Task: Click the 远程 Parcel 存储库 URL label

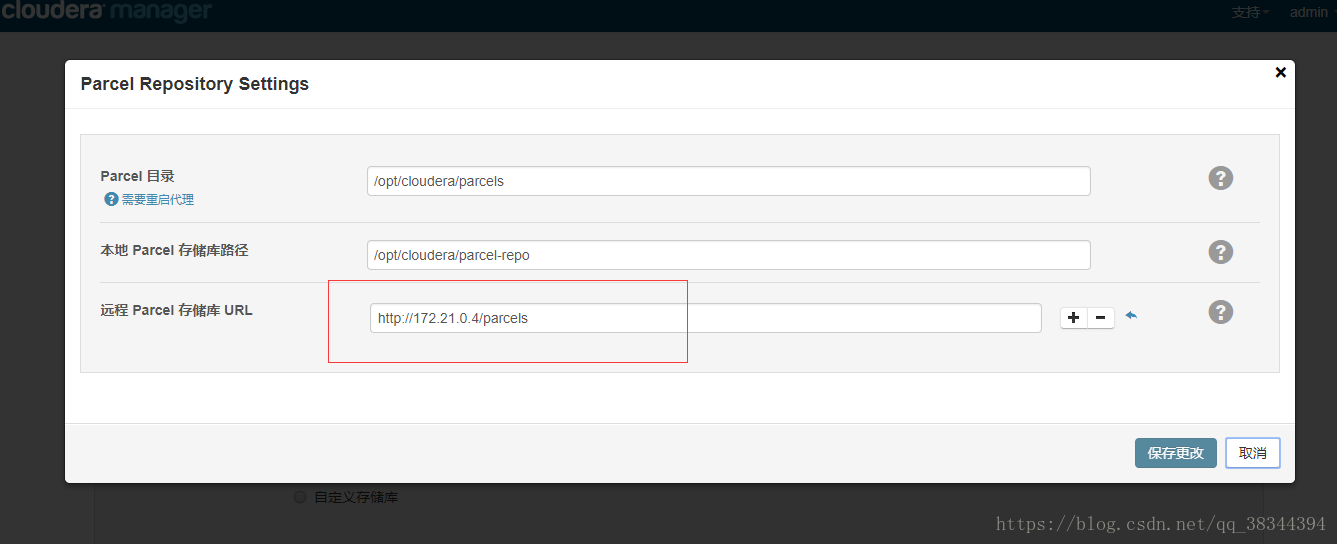Action: coord(176,310)
